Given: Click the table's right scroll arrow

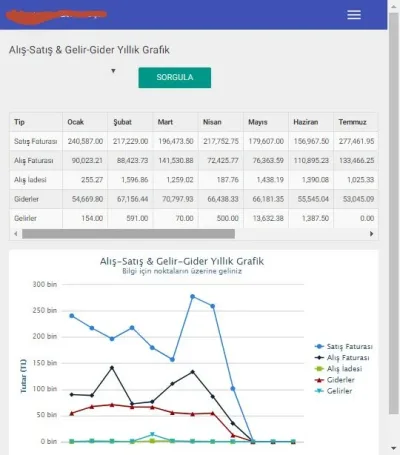Looking at the screenshot, I should 372,234.
